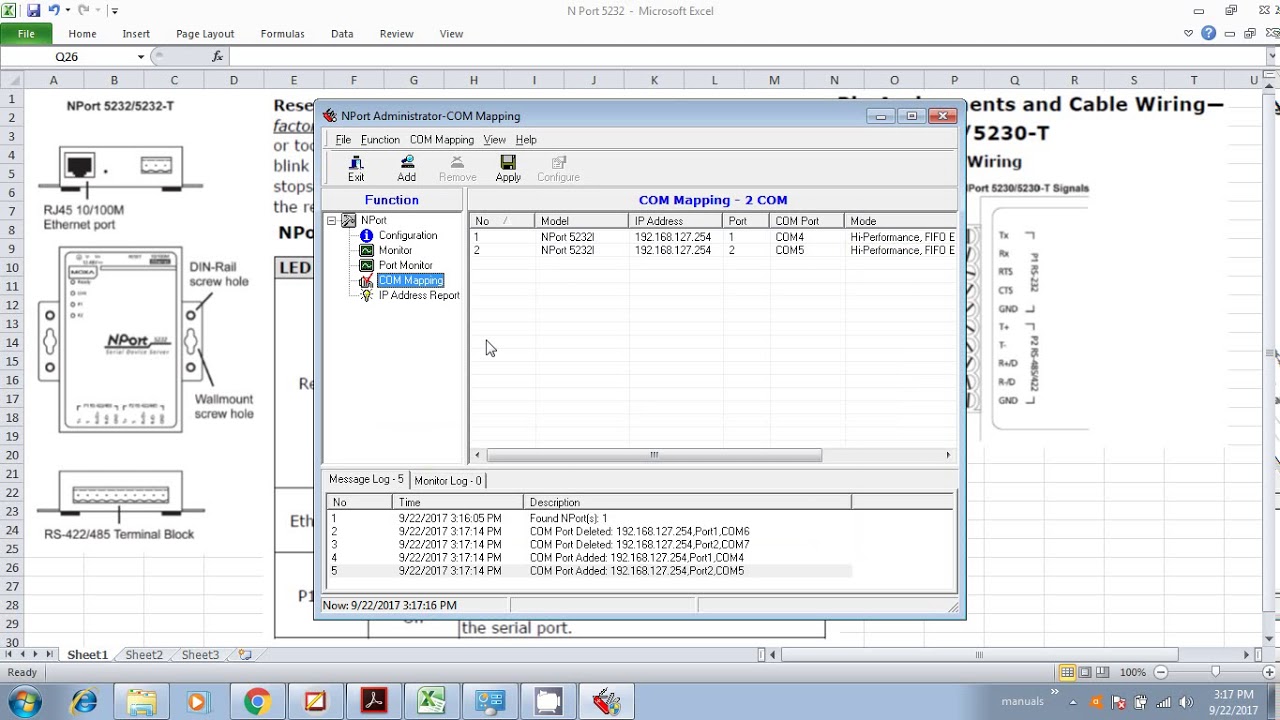Click the volume icon in system tray
Viewport: 1280px width, 720px height.
pyautogui.click(x=1186, y=702)
